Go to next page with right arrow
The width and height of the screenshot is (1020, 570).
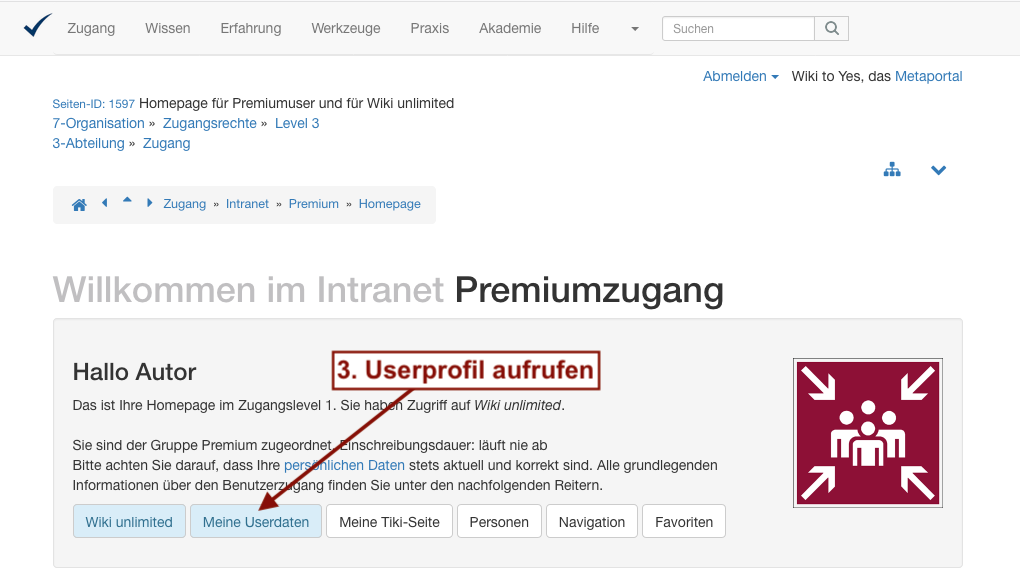click(x=150, y=203)
